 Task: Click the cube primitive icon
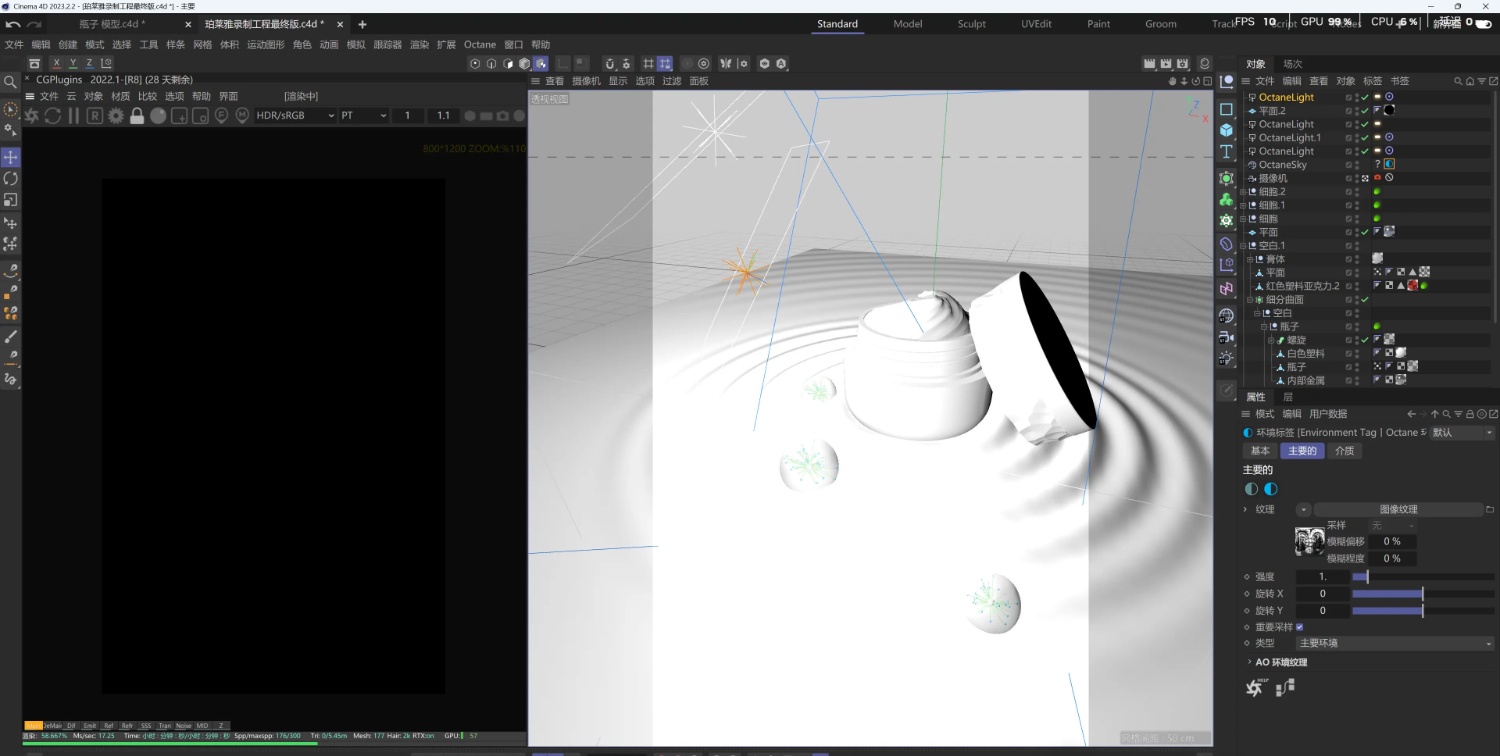click(1226, 130)
